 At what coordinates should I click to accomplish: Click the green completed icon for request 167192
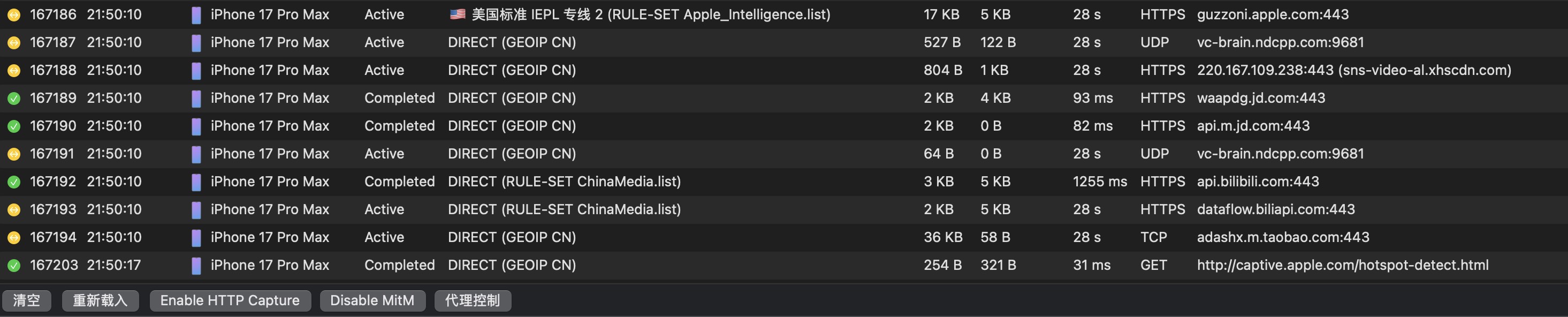click(x=13, y=182)
